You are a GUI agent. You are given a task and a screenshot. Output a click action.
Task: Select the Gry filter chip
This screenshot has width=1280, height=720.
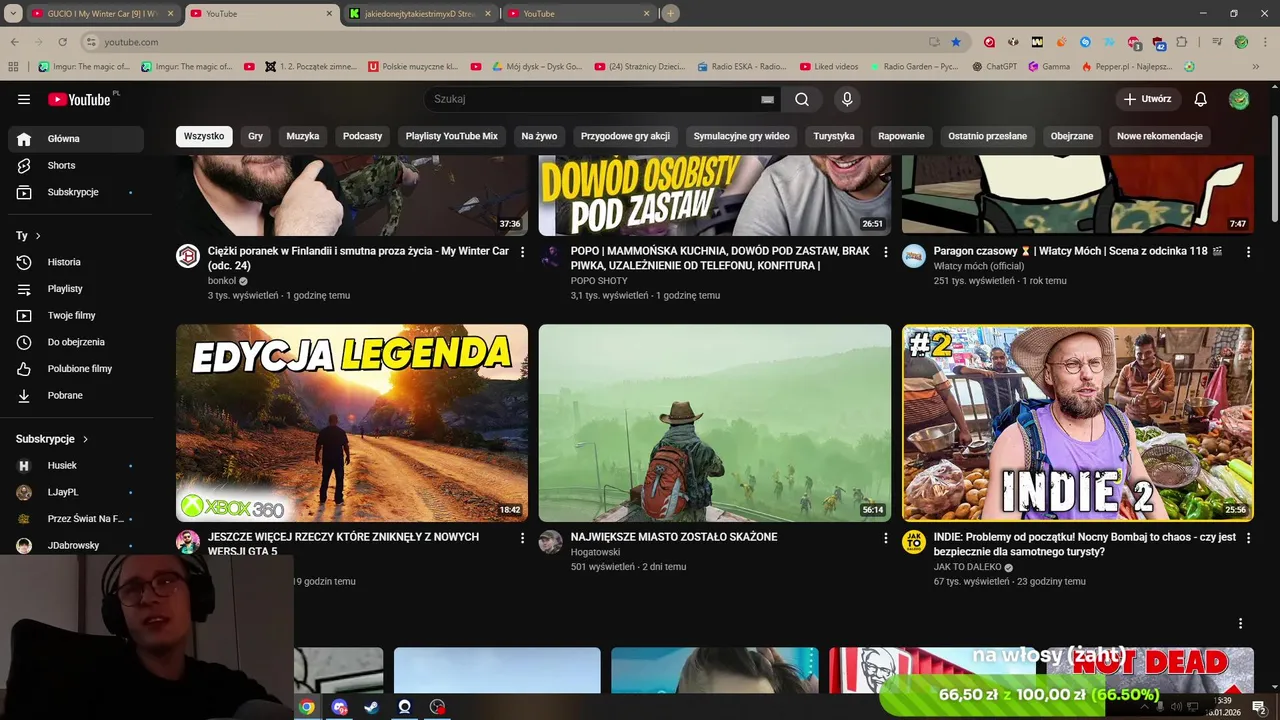pyautogui.click(x=256, y=136)
